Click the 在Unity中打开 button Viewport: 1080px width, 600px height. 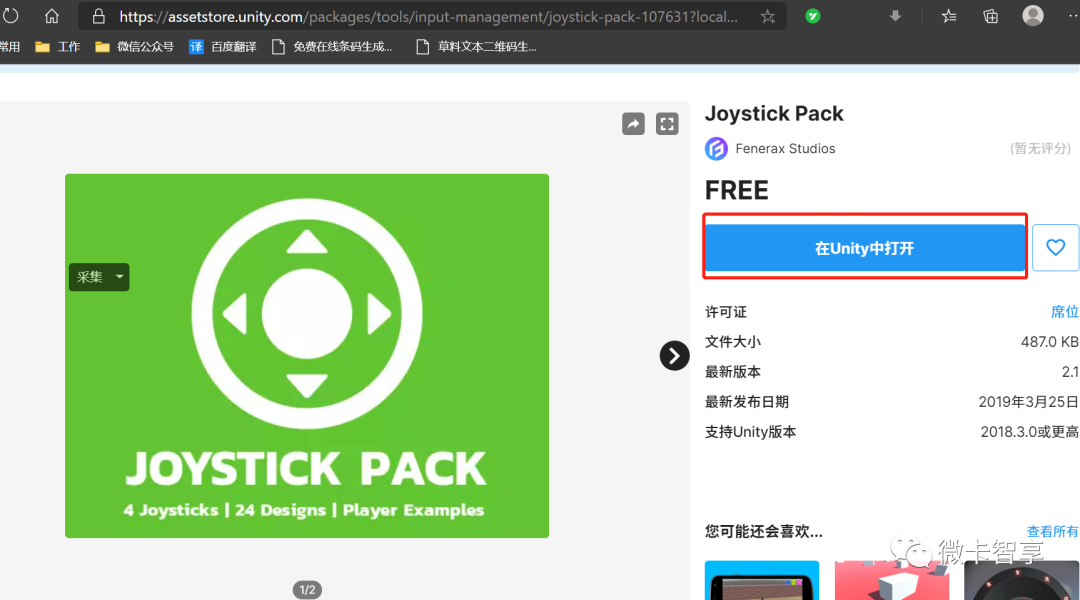[864, 247]
